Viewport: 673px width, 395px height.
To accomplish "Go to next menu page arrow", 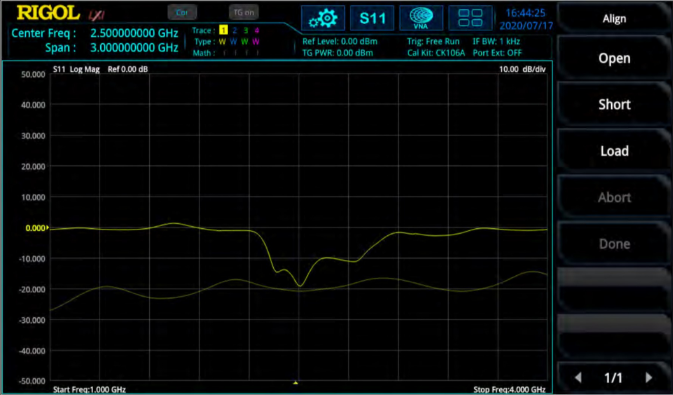I will click(649, 377).
